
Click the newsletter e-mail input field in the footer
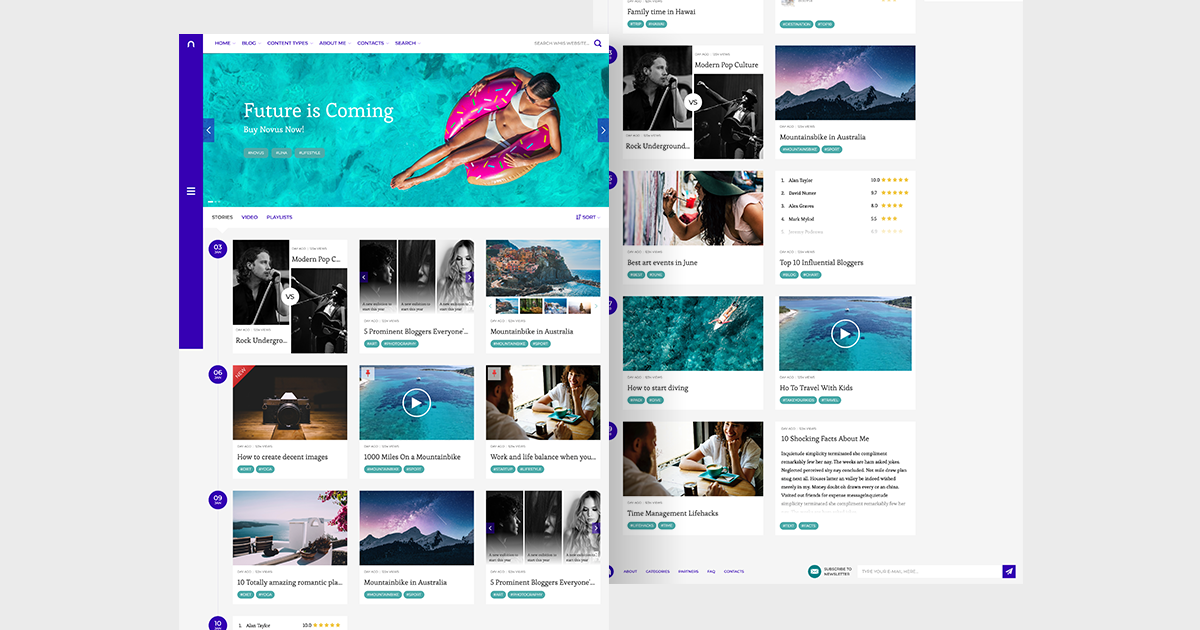pos(928,571)
